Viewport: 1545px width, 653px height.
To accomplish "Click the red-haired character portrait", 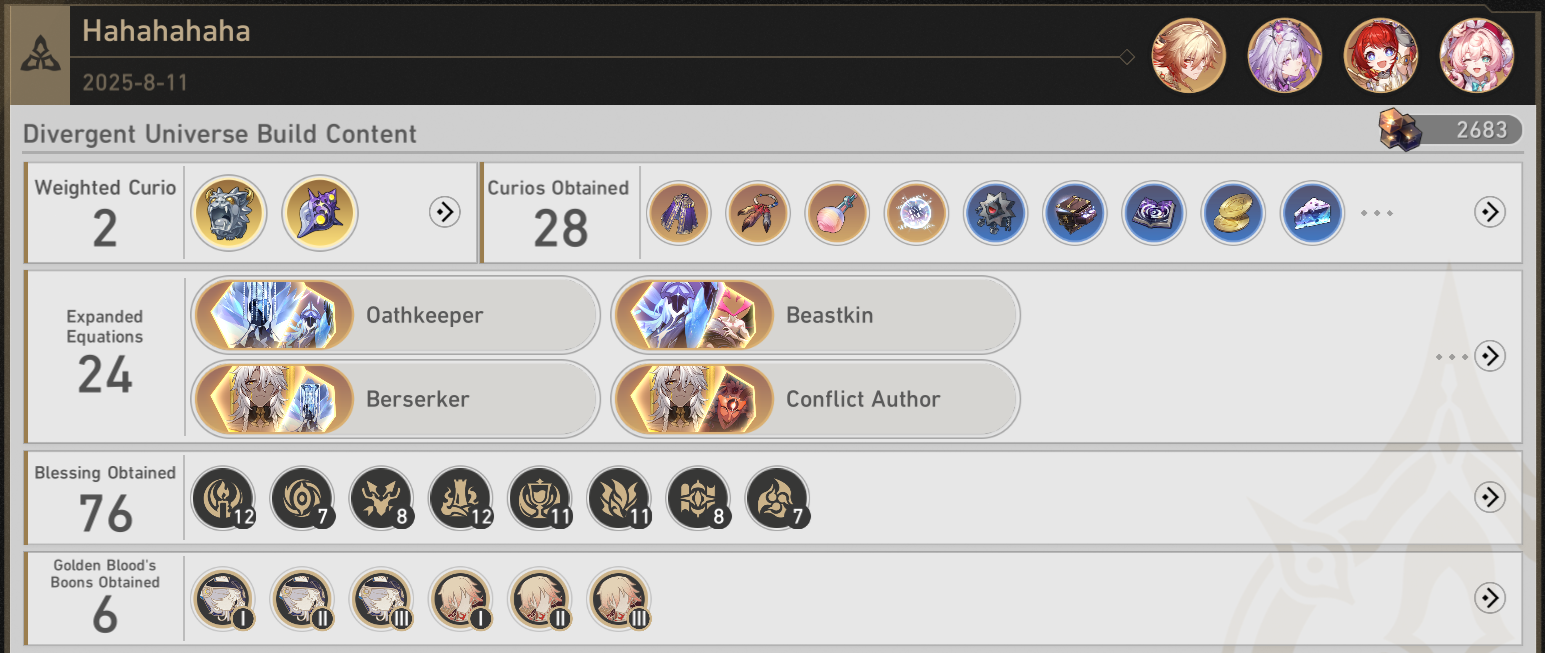I will point(1381,56).
